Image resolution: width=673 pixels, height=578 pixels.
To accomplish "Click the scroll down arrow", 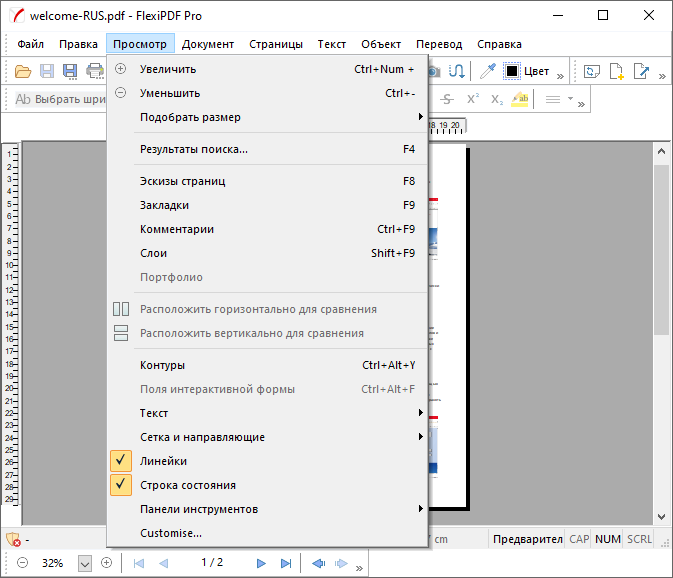I will [661, 517].
